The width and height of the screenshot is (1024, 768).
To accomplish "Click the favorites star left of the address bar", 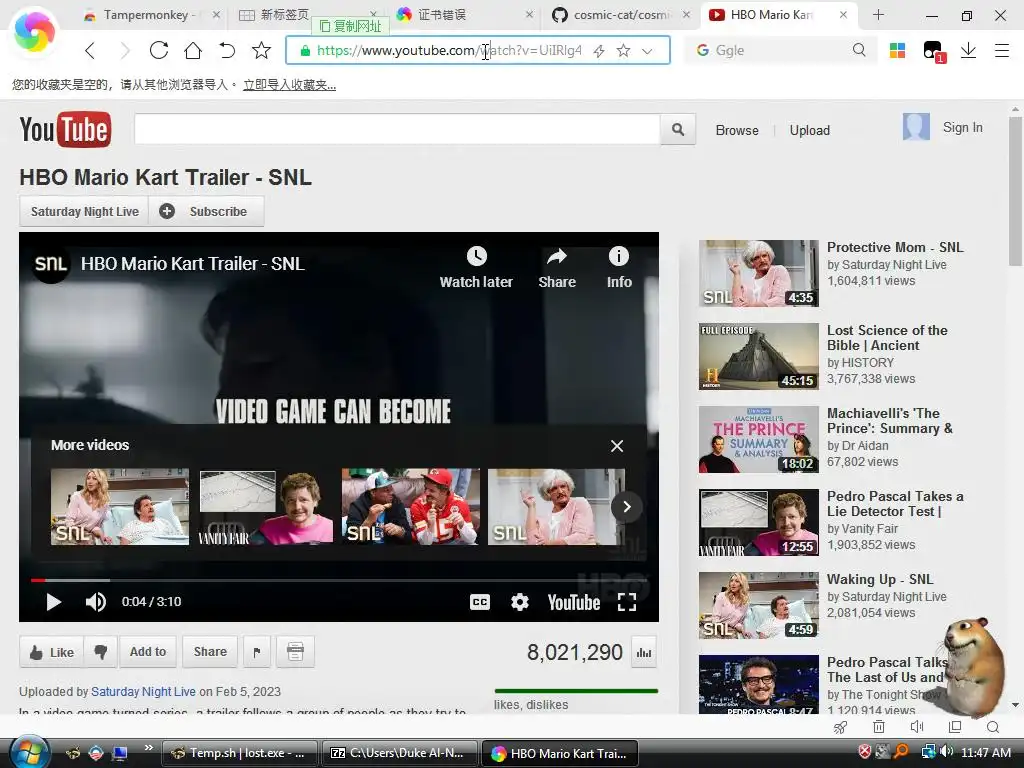I will [x=261, y=50].
